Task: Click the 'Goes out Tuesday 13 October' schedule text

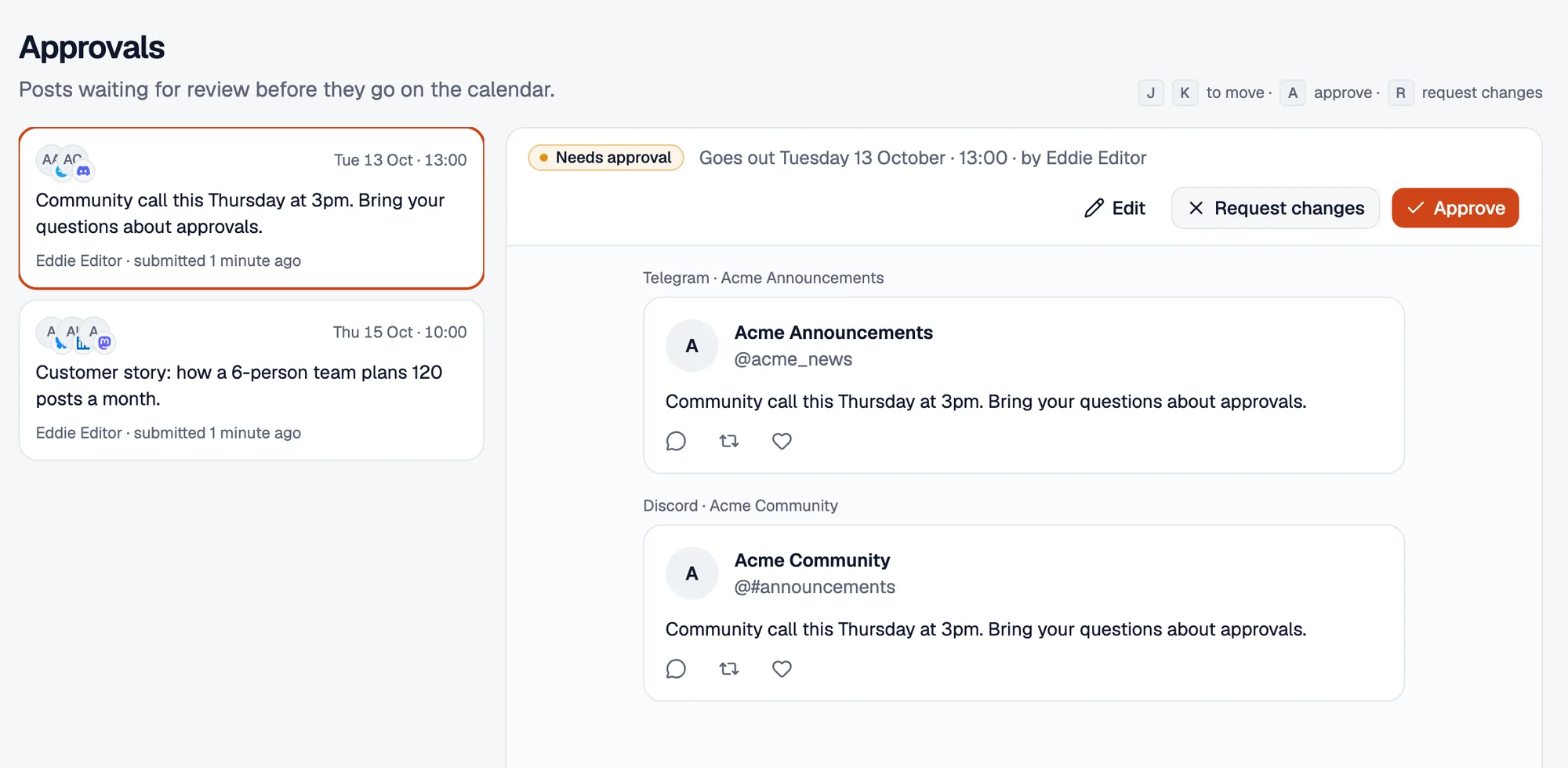Action: click(x=822, y=158)
